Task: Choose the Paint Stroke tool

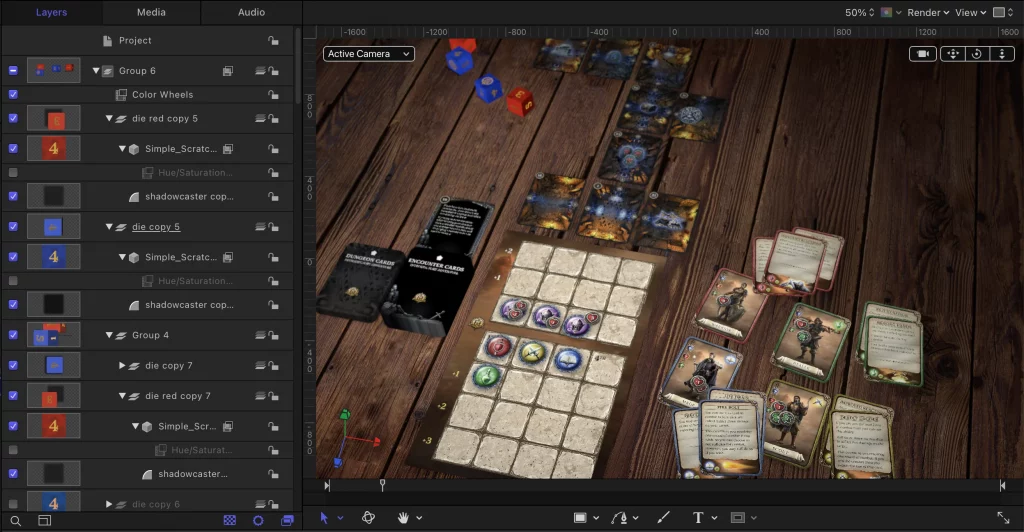Action: [x=664, y=518]
